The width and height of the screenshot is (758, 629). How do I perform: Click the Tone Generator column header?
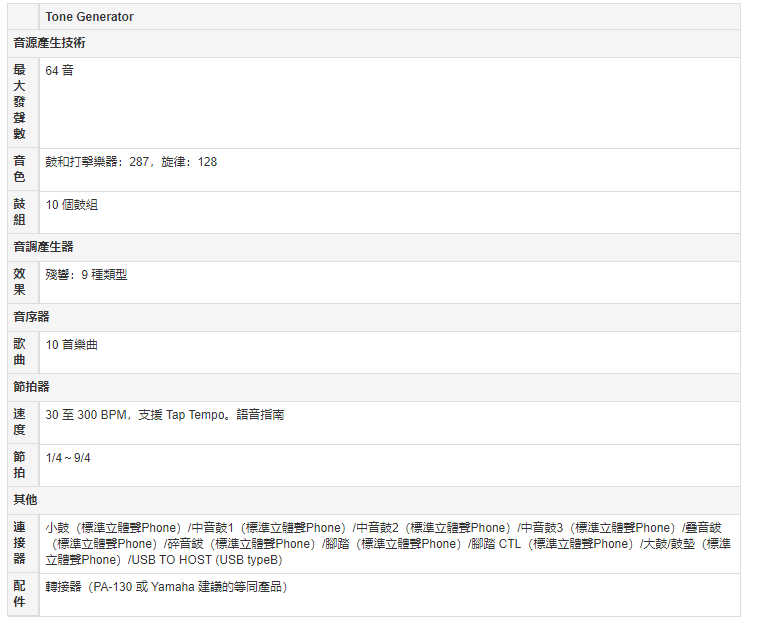[89, 17]
